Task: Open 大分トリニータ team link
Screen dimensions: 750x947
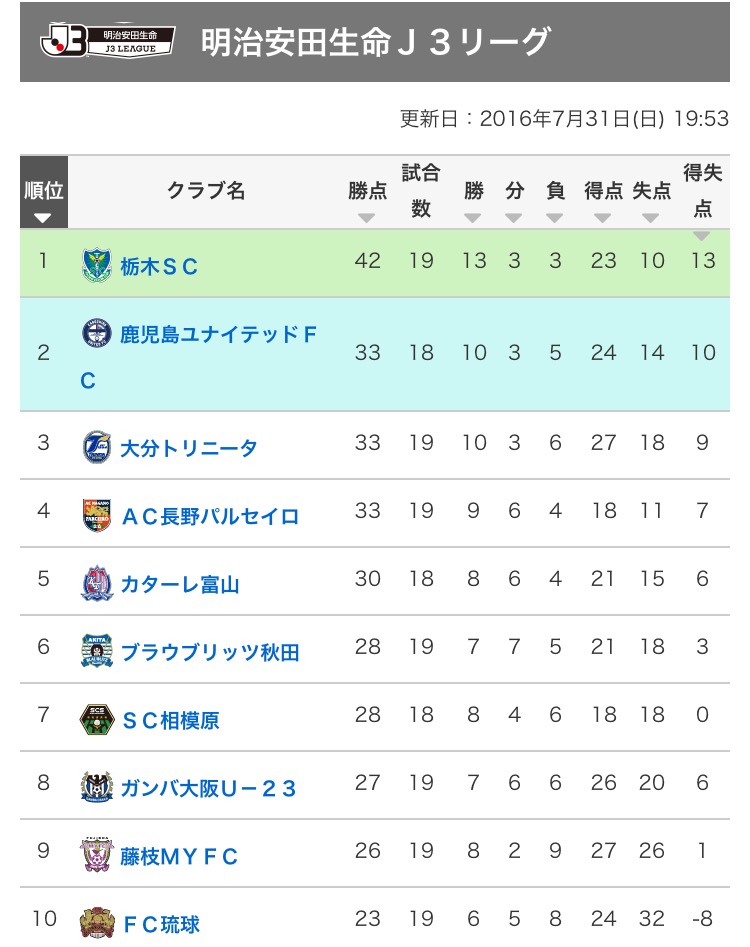Action: coord(189,448)
